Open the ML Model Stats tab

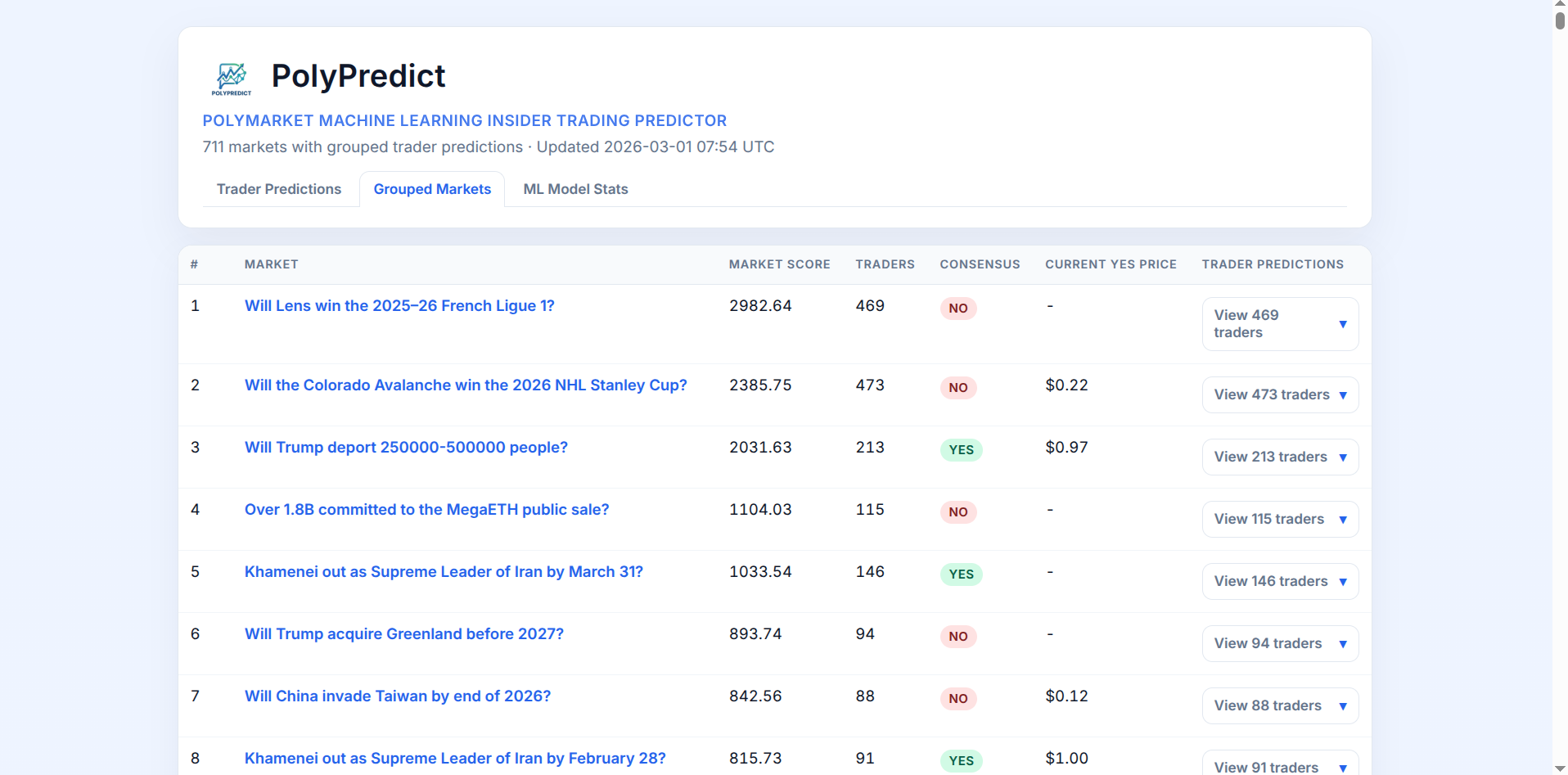tap(575, 189)
